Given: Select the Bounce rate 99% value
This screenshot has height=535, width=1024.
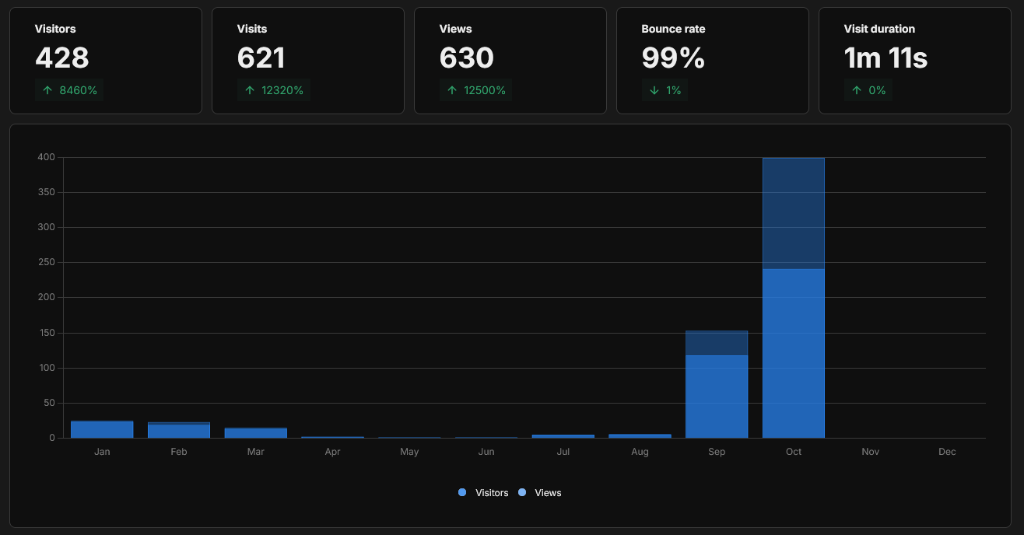Looking at the screenshot, I should tap(673, 59).
